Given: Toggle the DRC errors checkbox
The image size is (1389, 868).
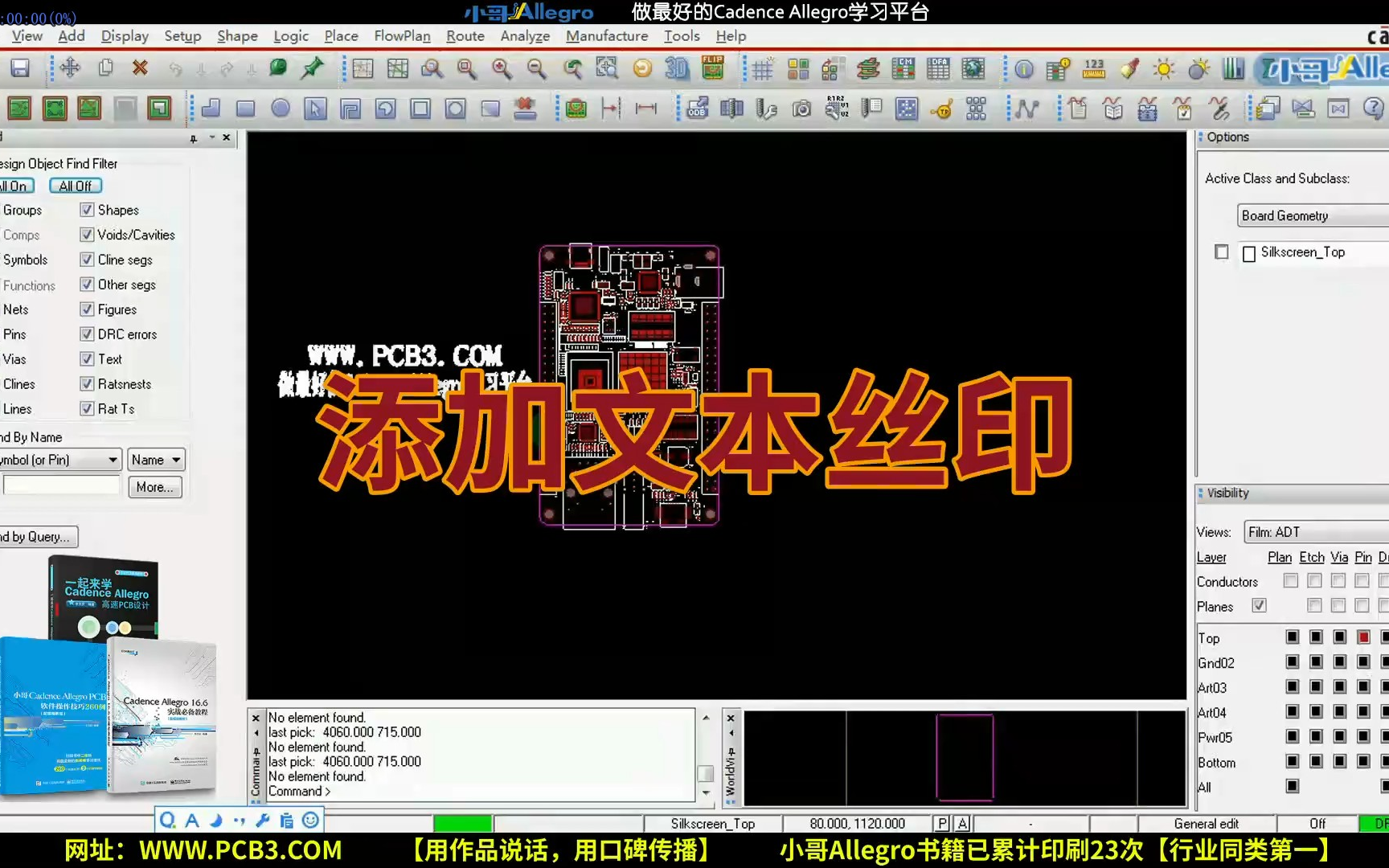Looking at the screenshot, I should point(87,334).
